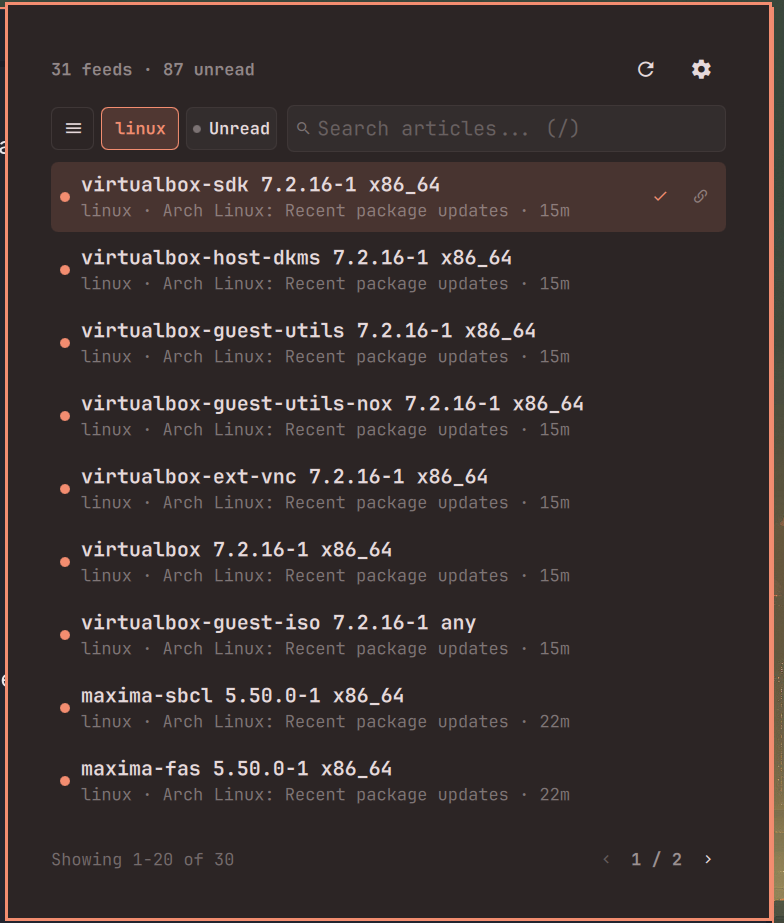
Task: Open virtualbox-ext-vnc 7.2.16-1 article
Action: pos(388,489)
